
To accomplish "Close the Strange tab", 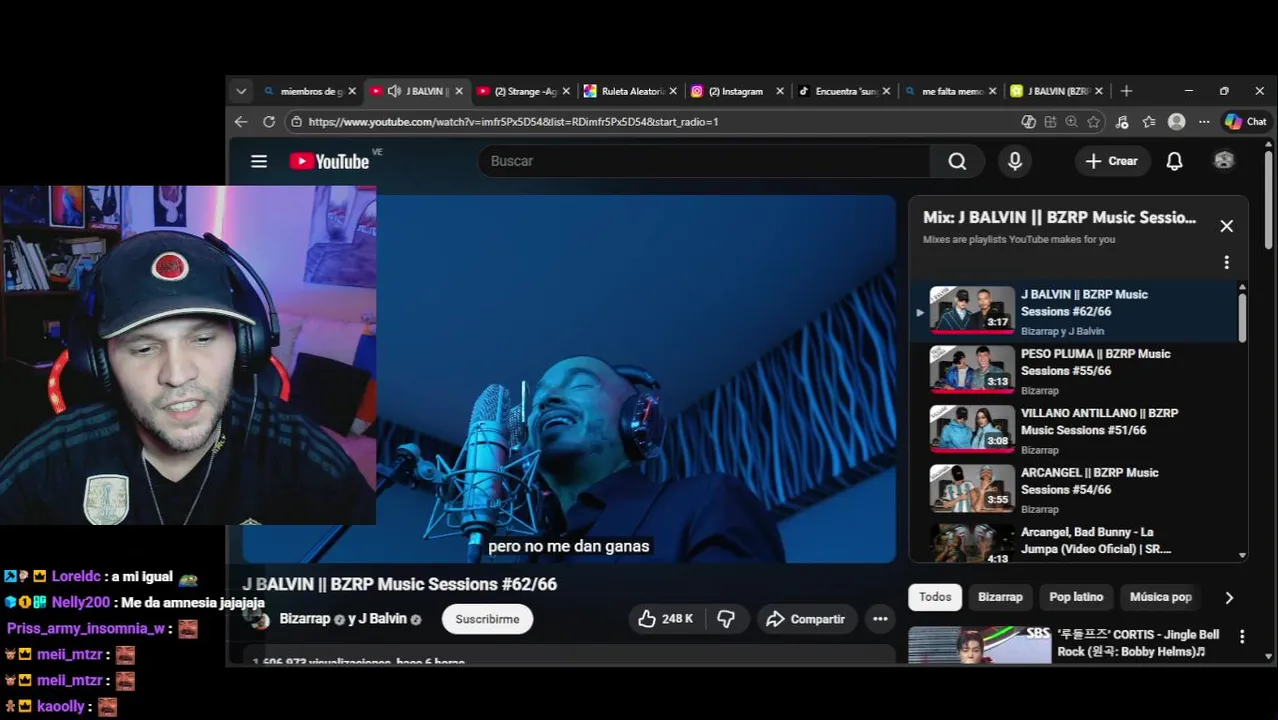I will (x=566, y=91).
